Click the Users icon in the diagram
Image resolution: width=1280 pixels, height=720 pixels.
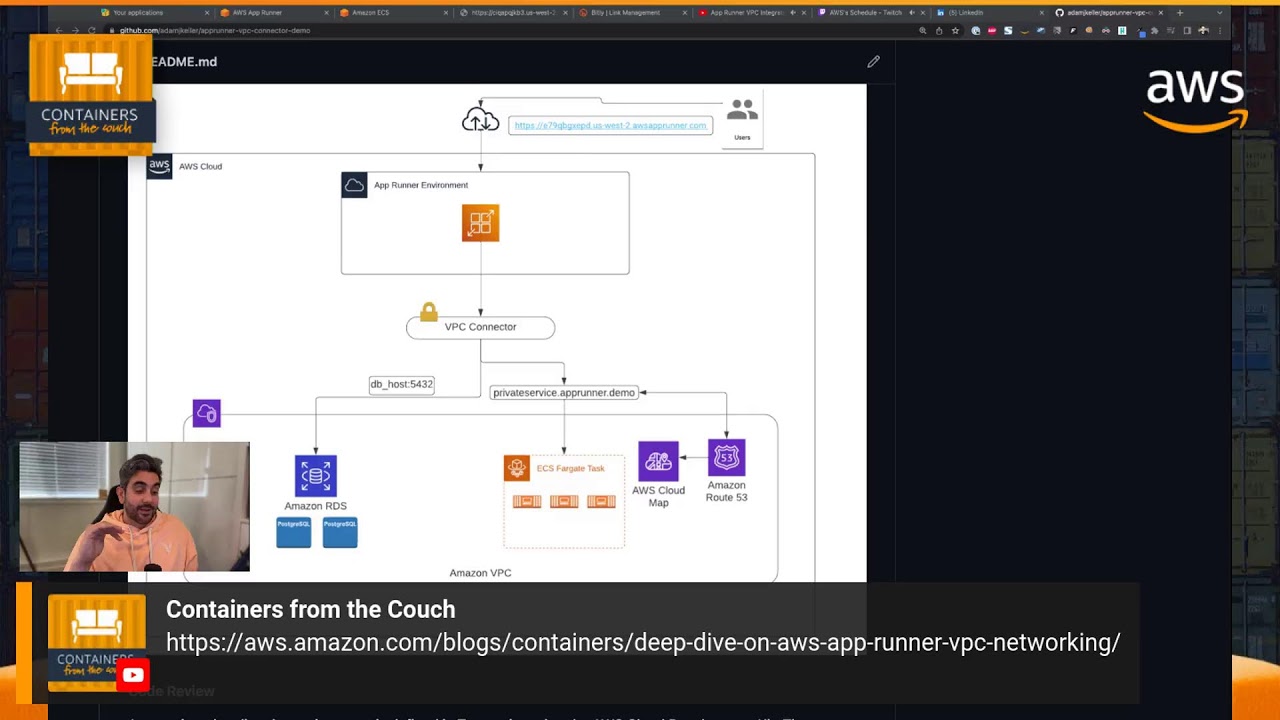point(742,110)
